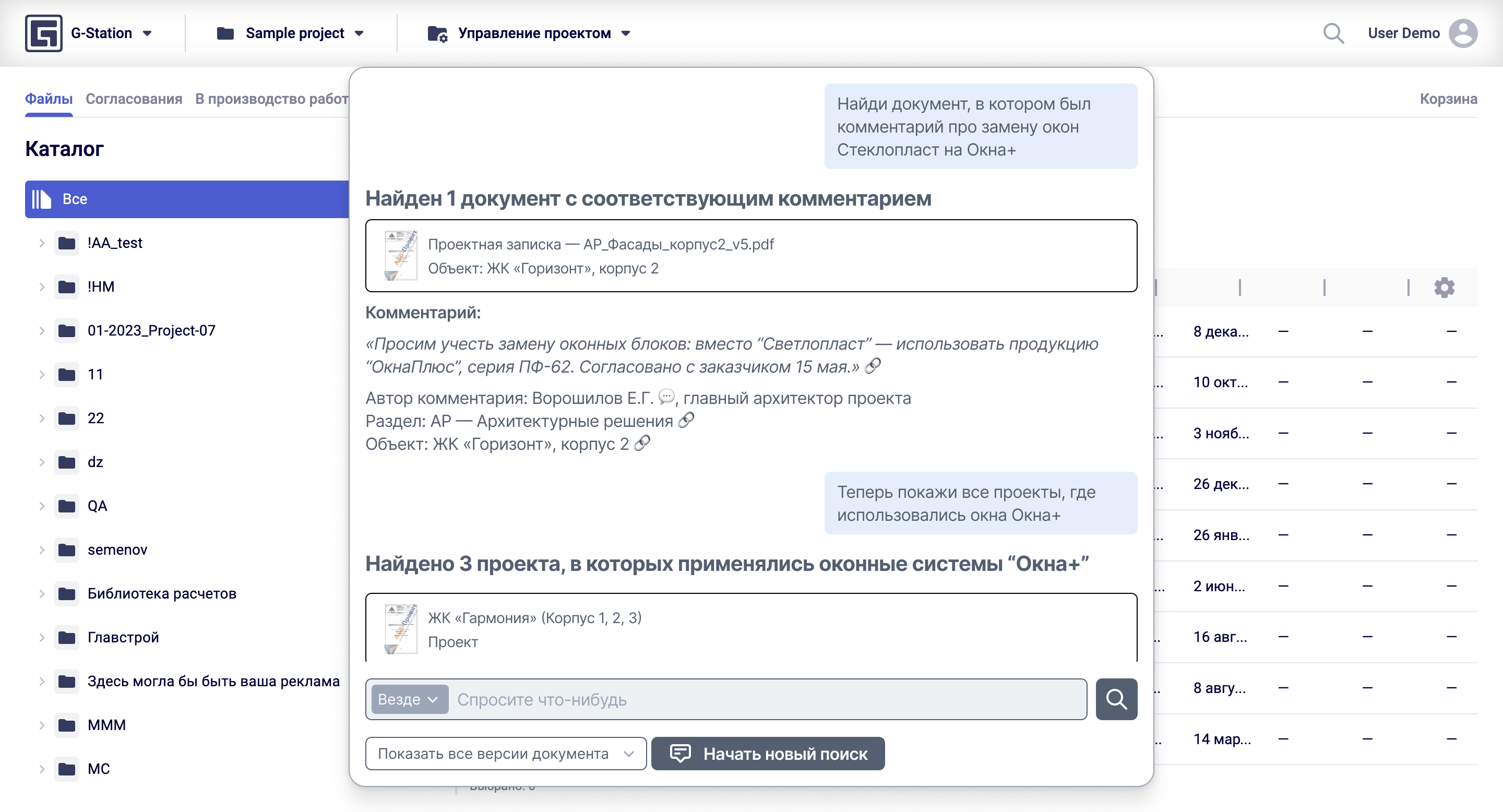Expand the Главстрой folder

42,637
